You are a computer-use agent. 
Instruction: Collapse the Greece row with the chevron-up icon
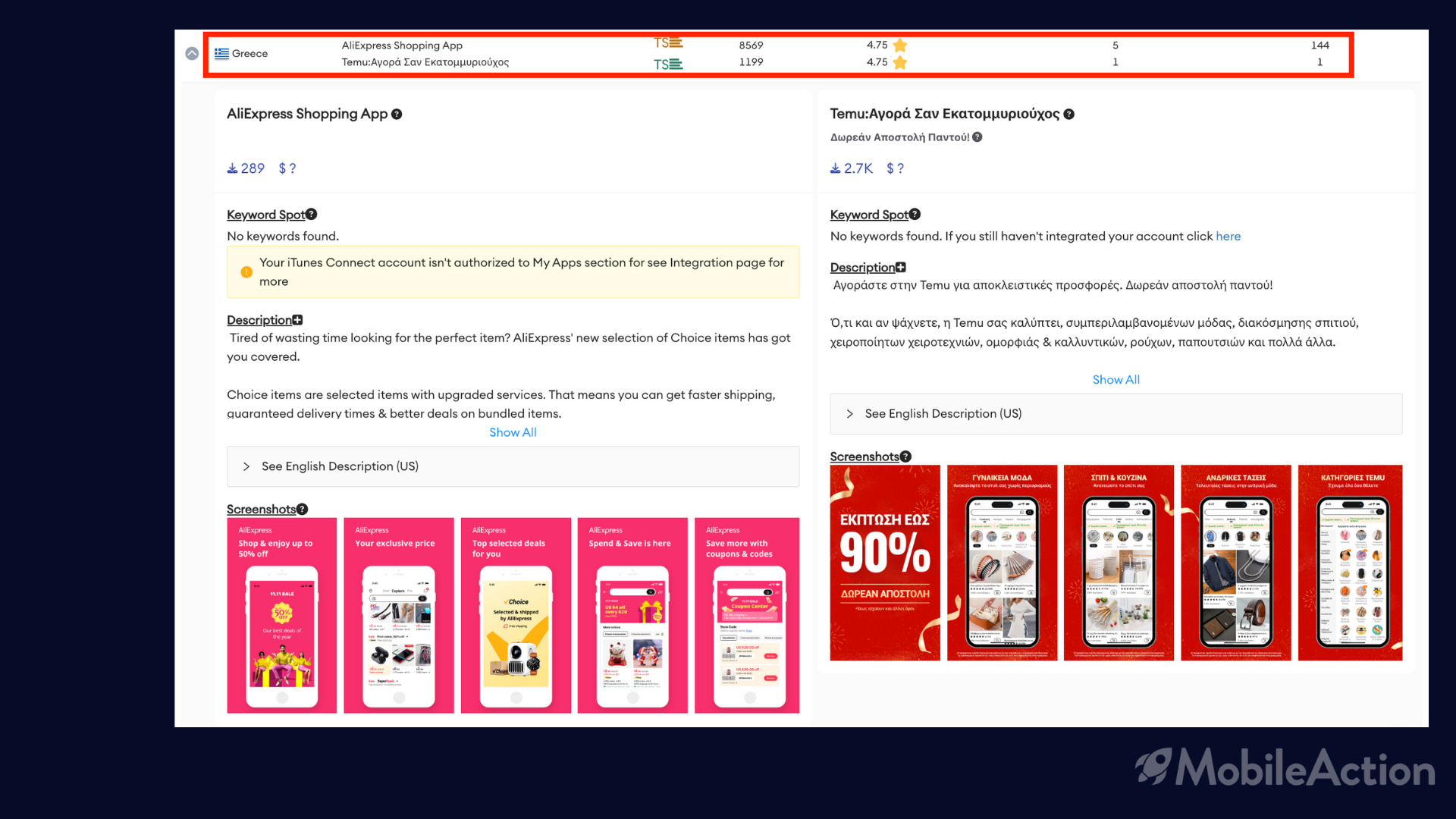192,54
